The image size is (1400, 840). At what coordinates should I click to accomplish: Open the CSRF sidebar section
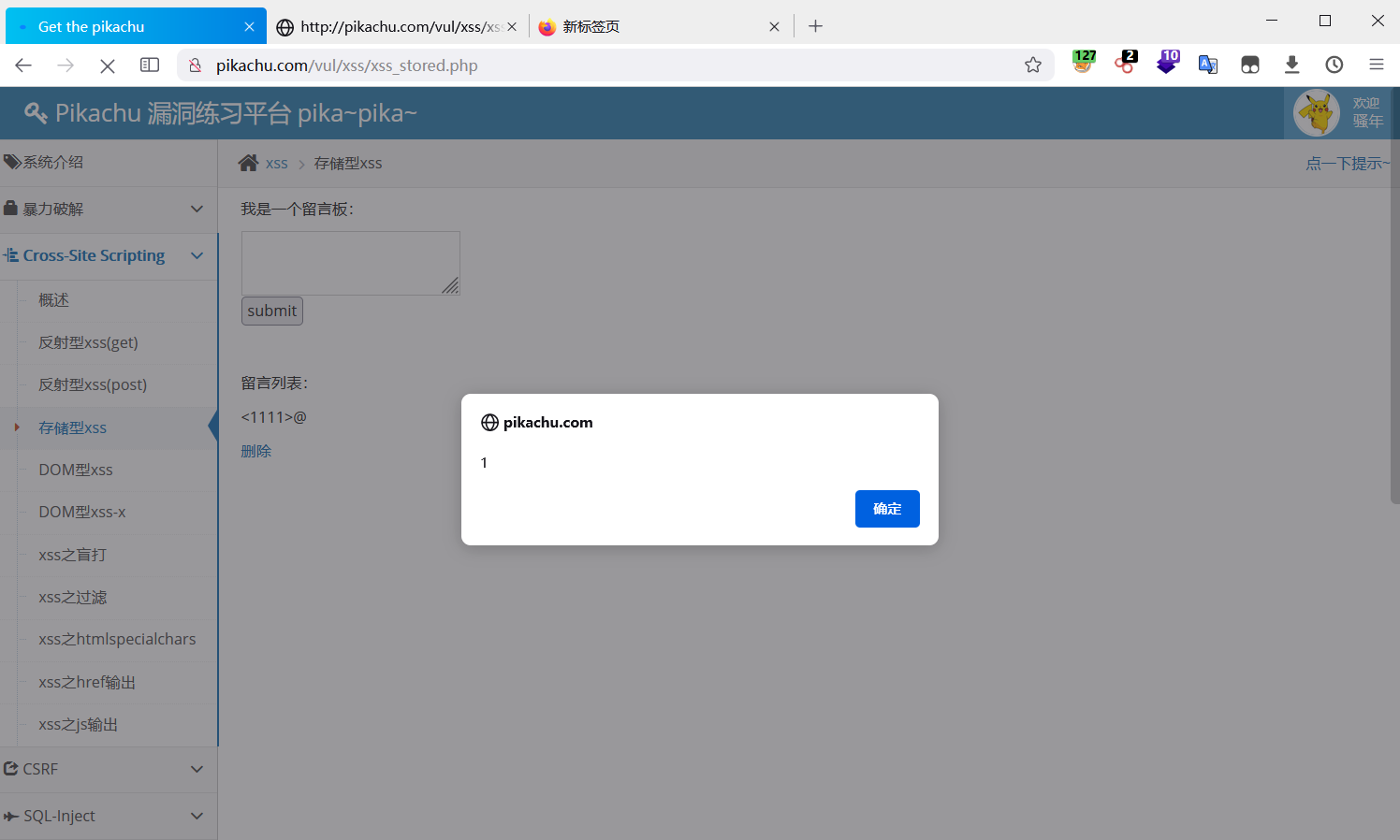[109, 769]
